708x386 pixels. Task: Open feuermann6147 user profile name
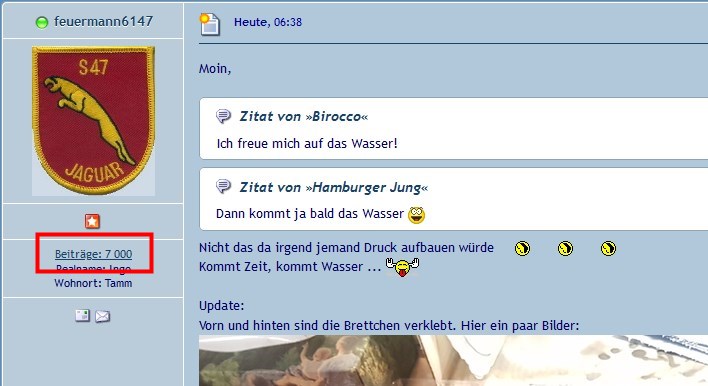(103, 21)
